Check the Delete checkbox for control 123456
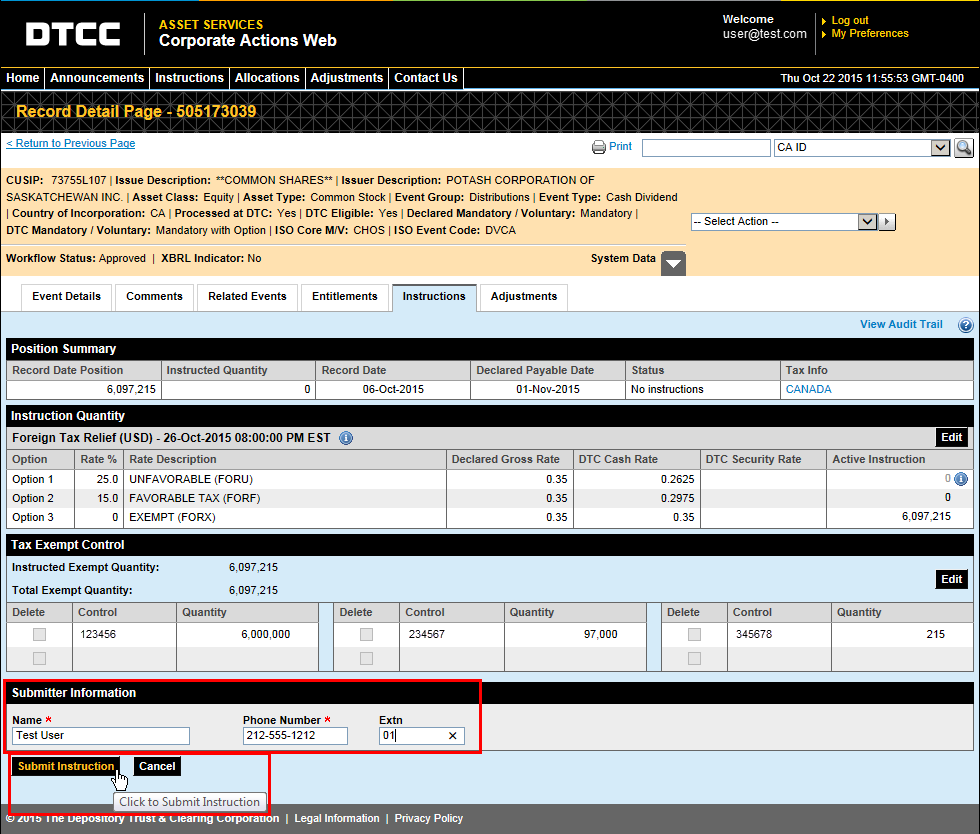 [x=39, y=634]
